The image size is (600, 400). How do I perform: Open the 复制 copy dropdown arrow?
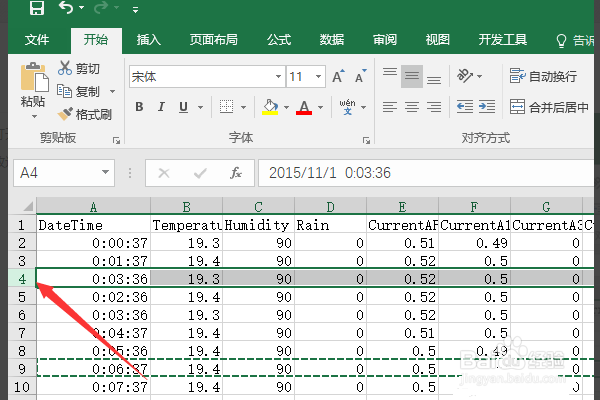coord(112,91)
